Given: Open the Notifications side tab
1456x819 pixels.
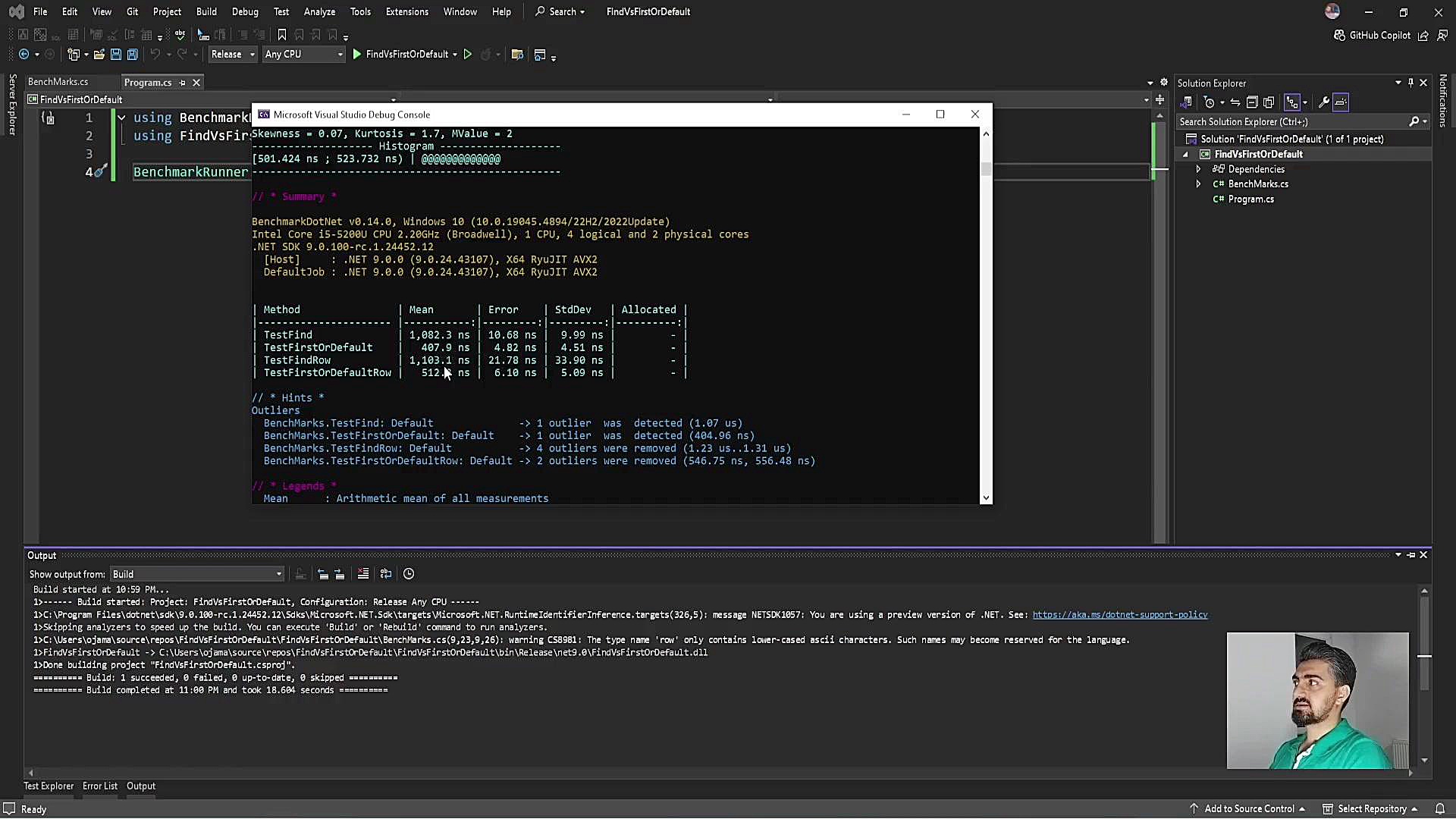Looking at the screenshot, I should click(1442, 100).
